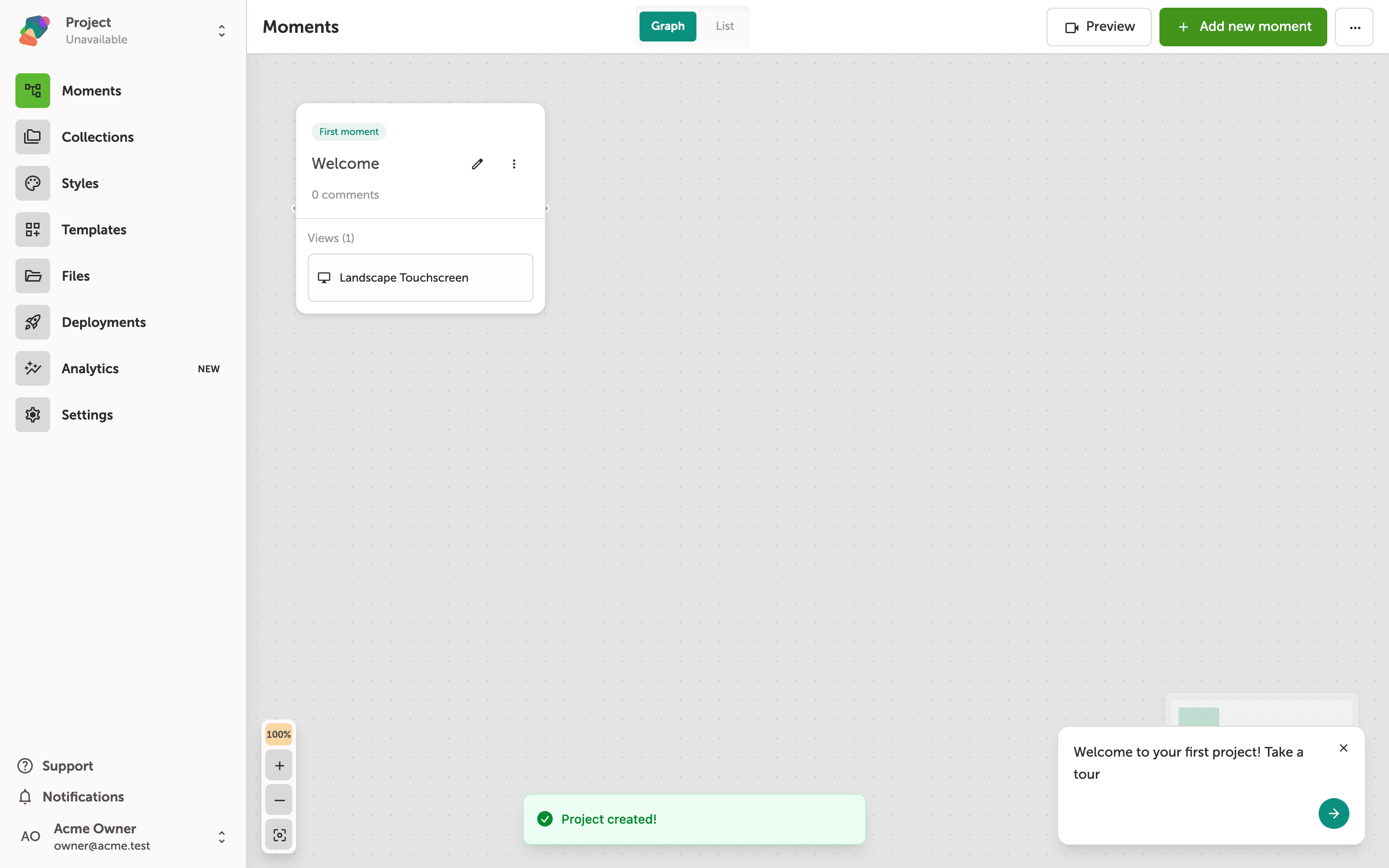Click the Preview button

[x=1099, y=27]
